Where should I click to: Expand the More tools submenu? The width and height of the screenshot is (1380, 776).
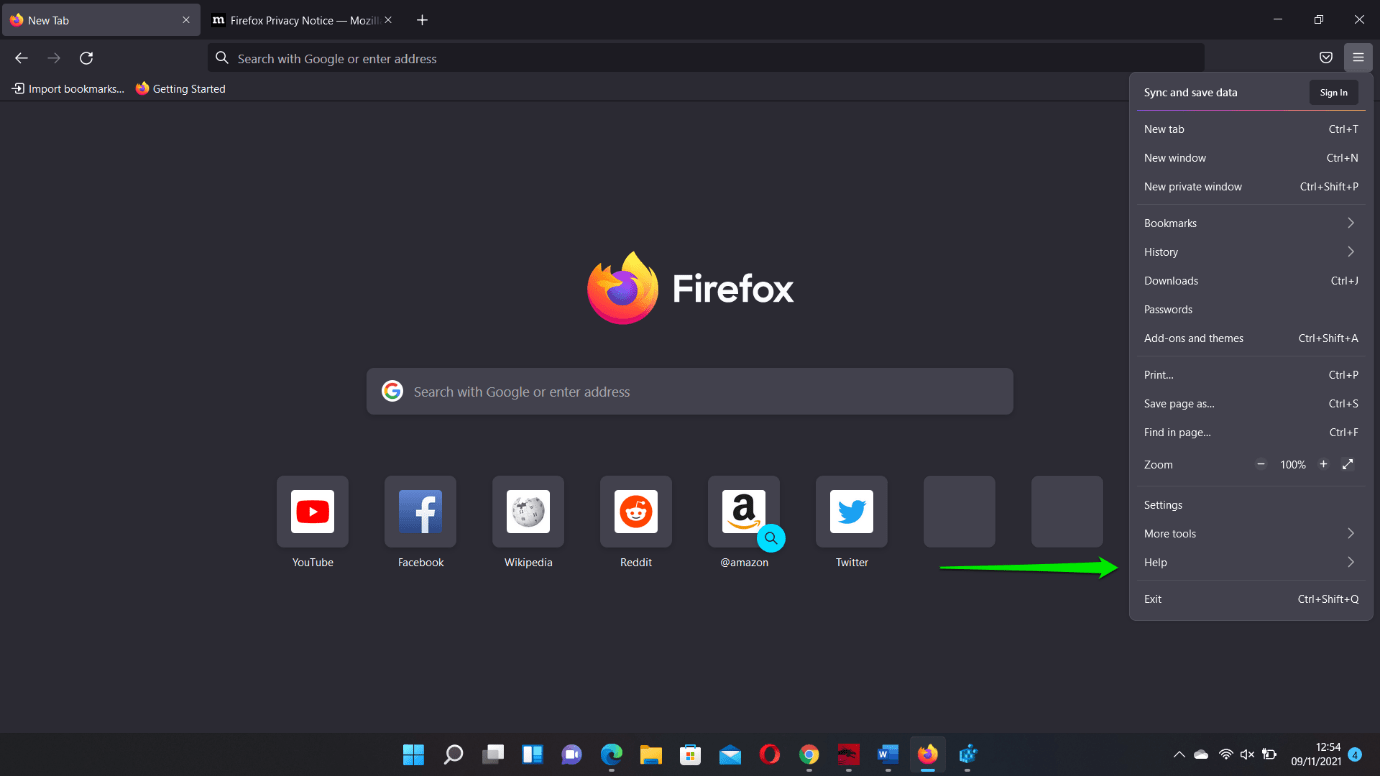tap(1250, 534)
